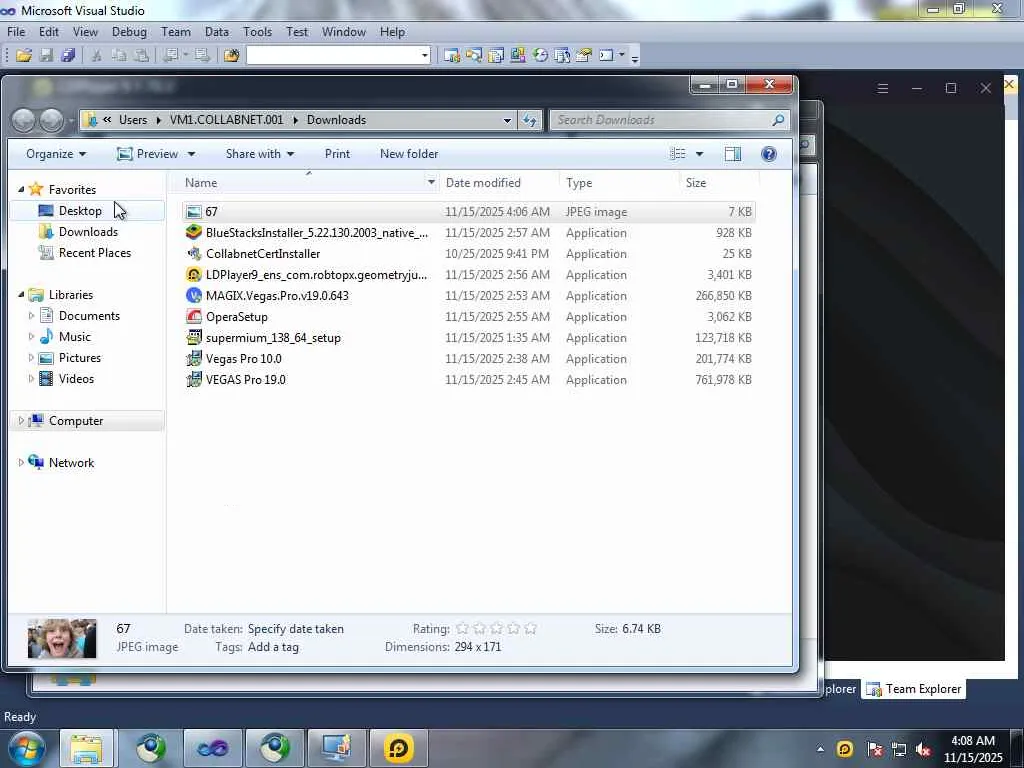The image size is (1024, 768).
Task: Collapse the Favorites group
Action: (x=21, y=189)
